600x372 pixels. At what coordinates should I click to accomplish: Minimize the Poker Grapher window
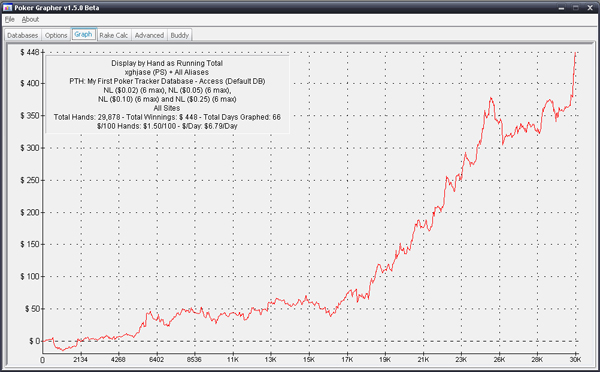561,8
